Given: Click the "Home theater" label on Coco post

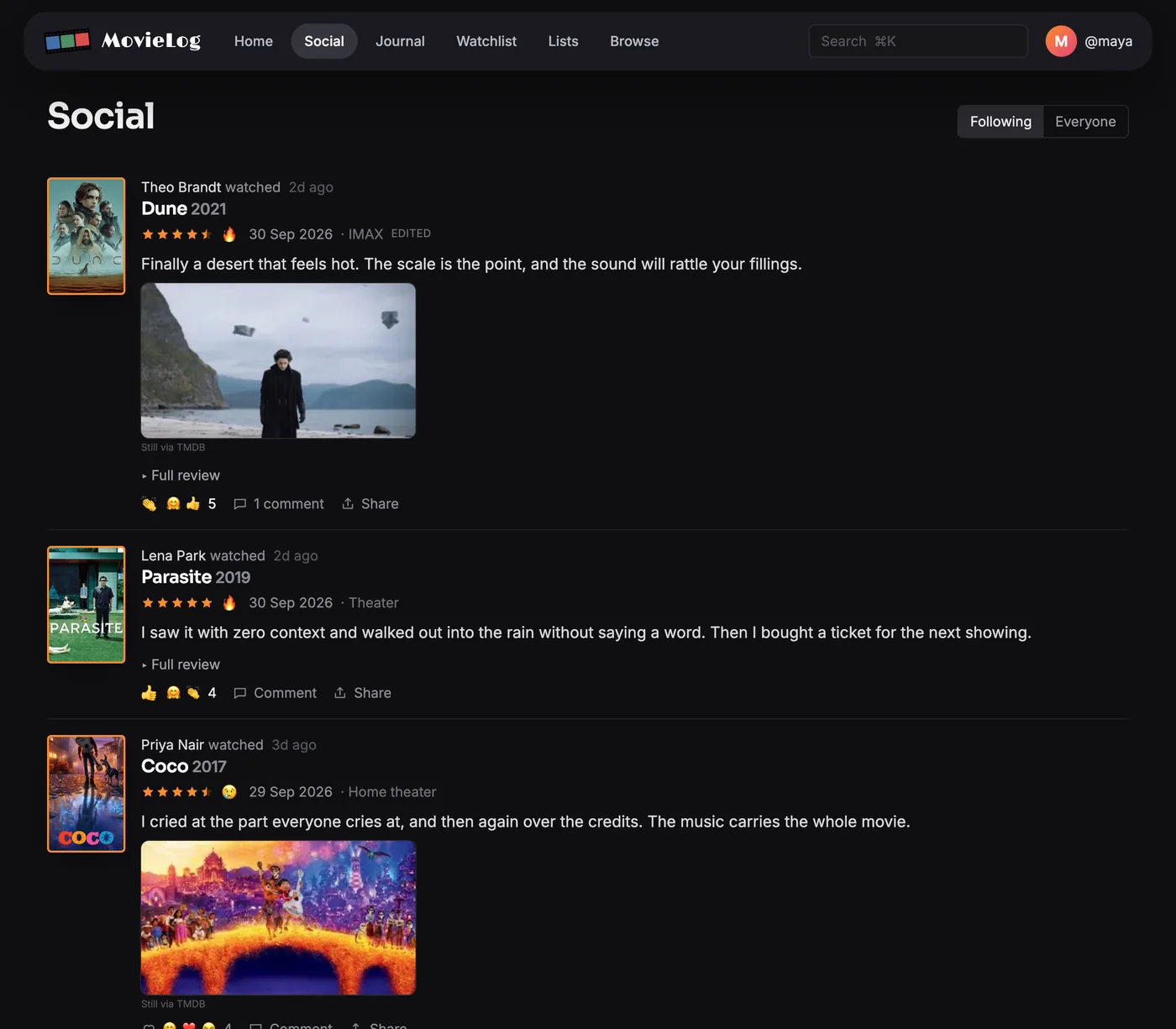Looking at the screenshot, I should coord(392,792).
